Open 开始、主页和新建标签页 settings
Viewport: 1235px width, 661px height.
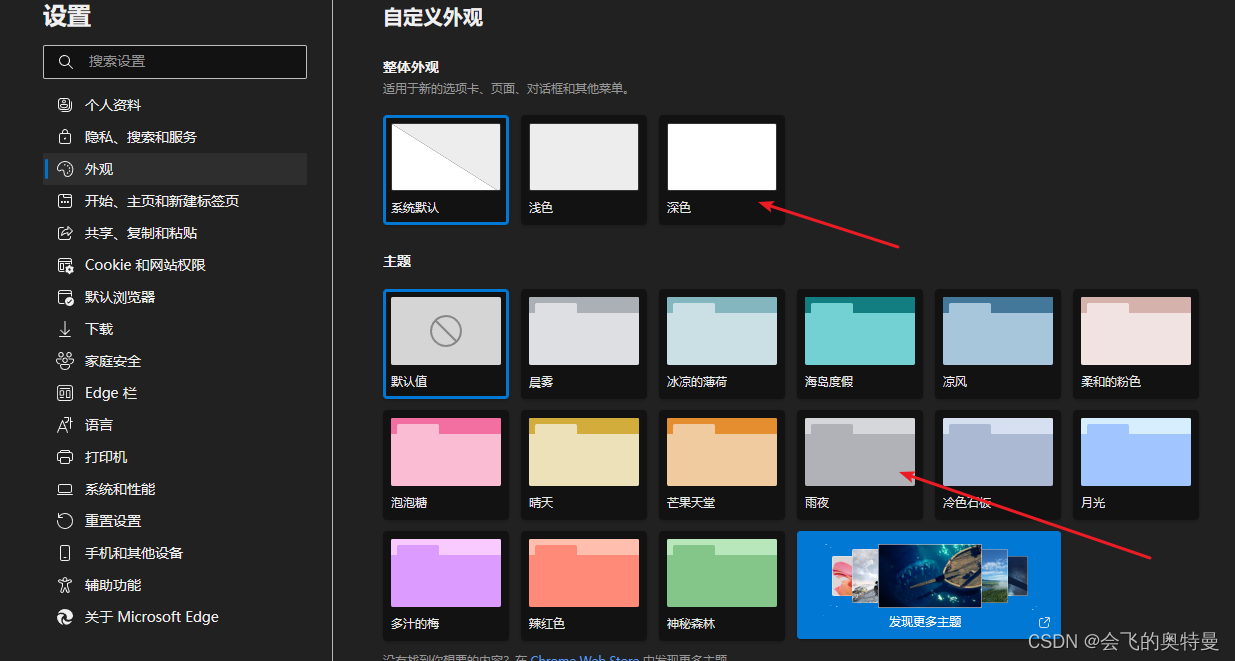coord(175,201)
